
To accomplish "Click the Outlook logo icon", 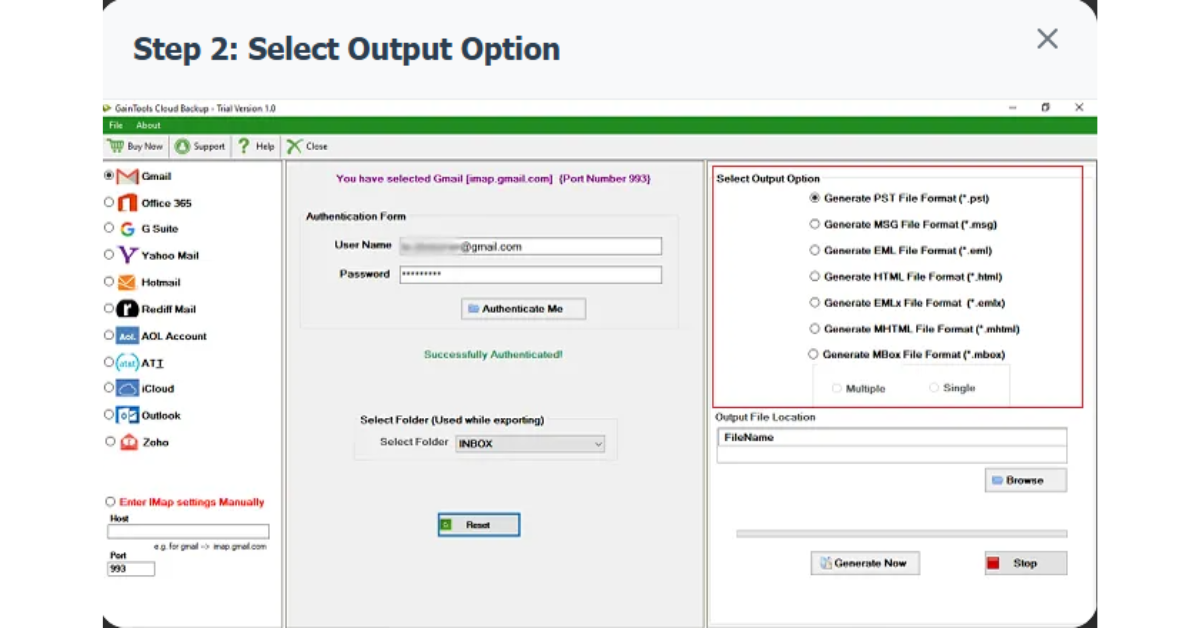I will 127,415.
